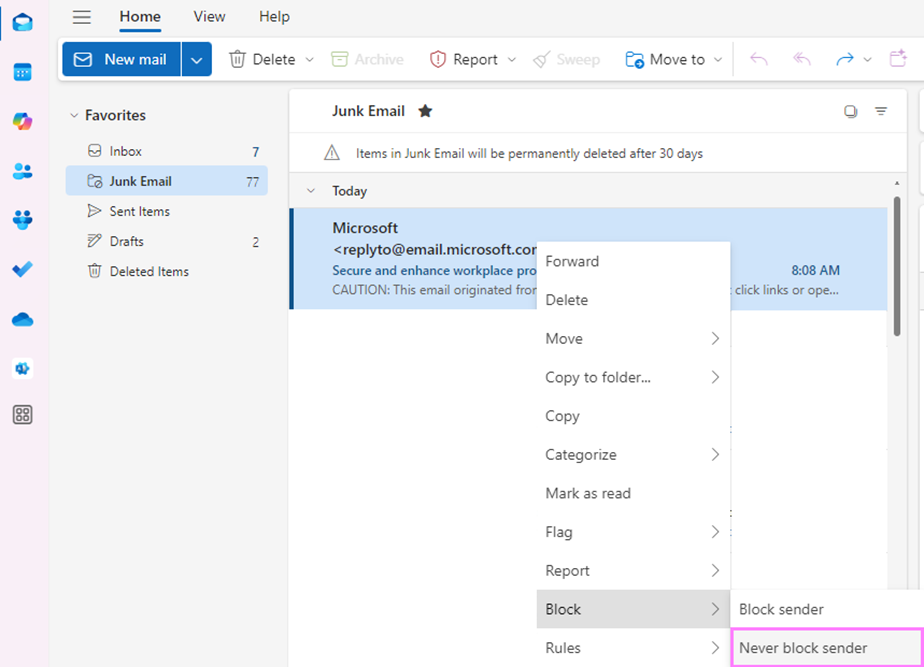Click the rightmost toolbar icon with plus sparkle
Screen dimensions: 924x667
point(898,59)
